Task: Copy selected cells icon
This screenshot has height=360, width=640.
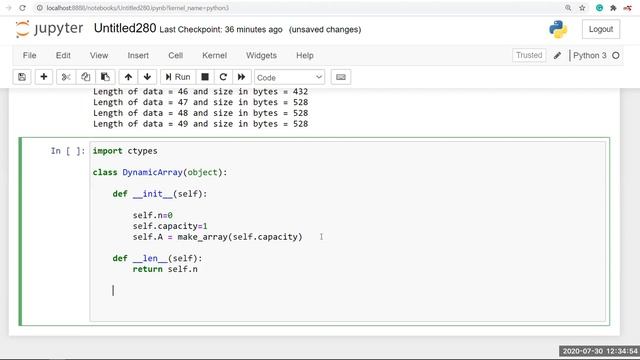Action: tap(85, 77)
